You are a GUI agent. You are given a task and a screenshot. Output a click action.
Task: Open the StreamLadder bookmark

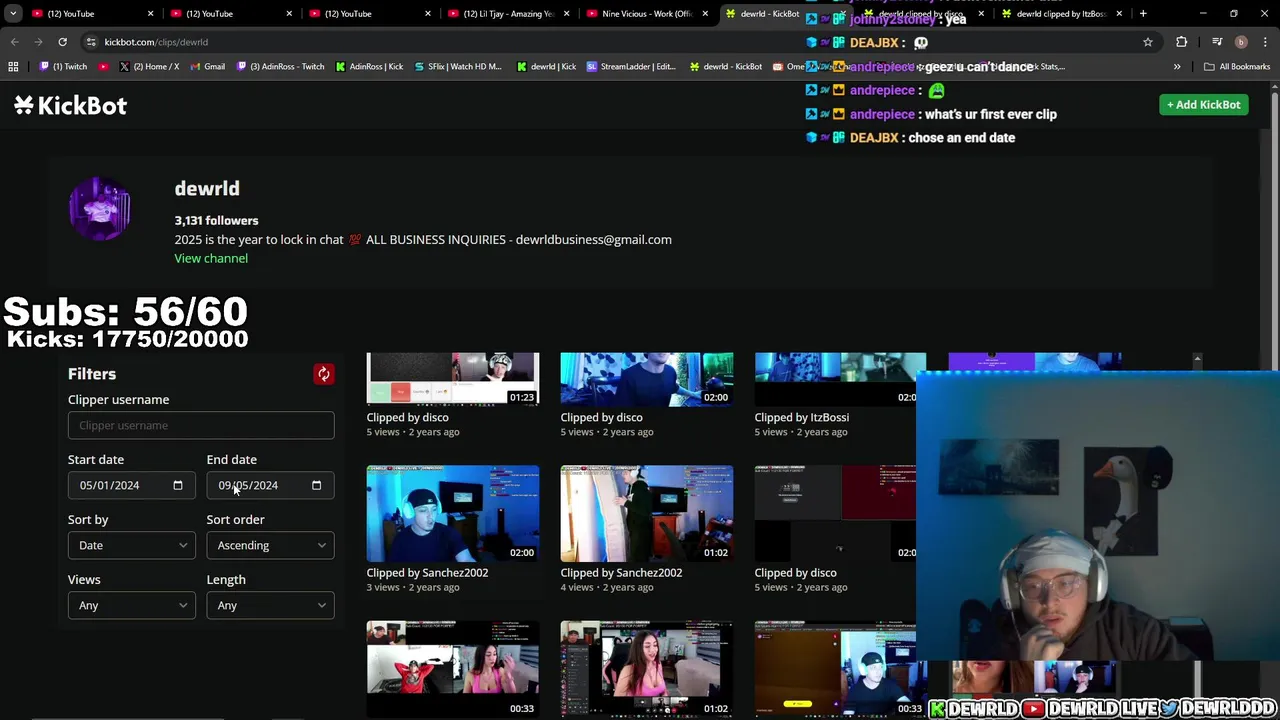[631, 66]
